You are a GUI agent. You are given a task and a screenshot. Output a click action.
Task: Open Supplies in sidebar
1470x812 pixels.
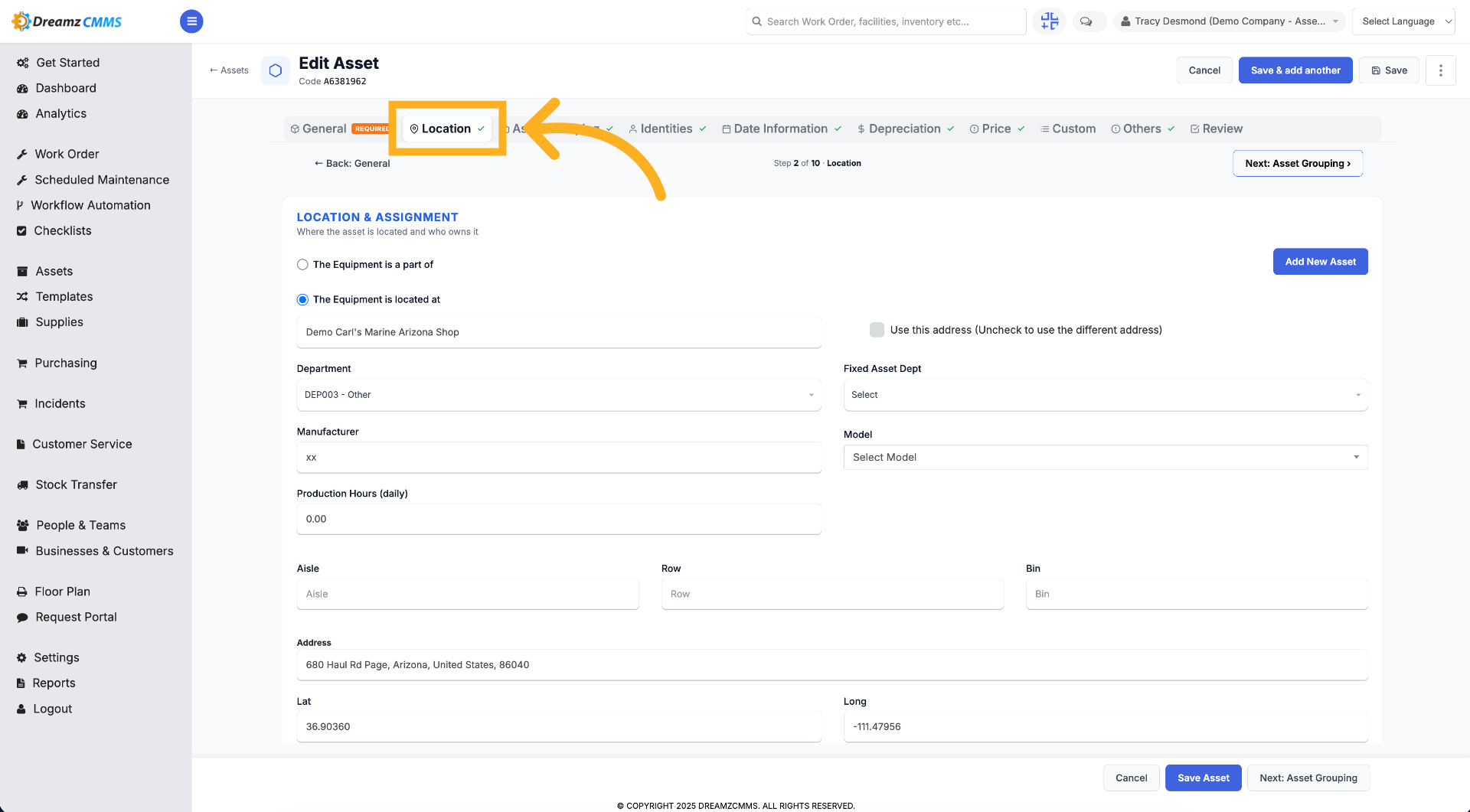point(50,322)
